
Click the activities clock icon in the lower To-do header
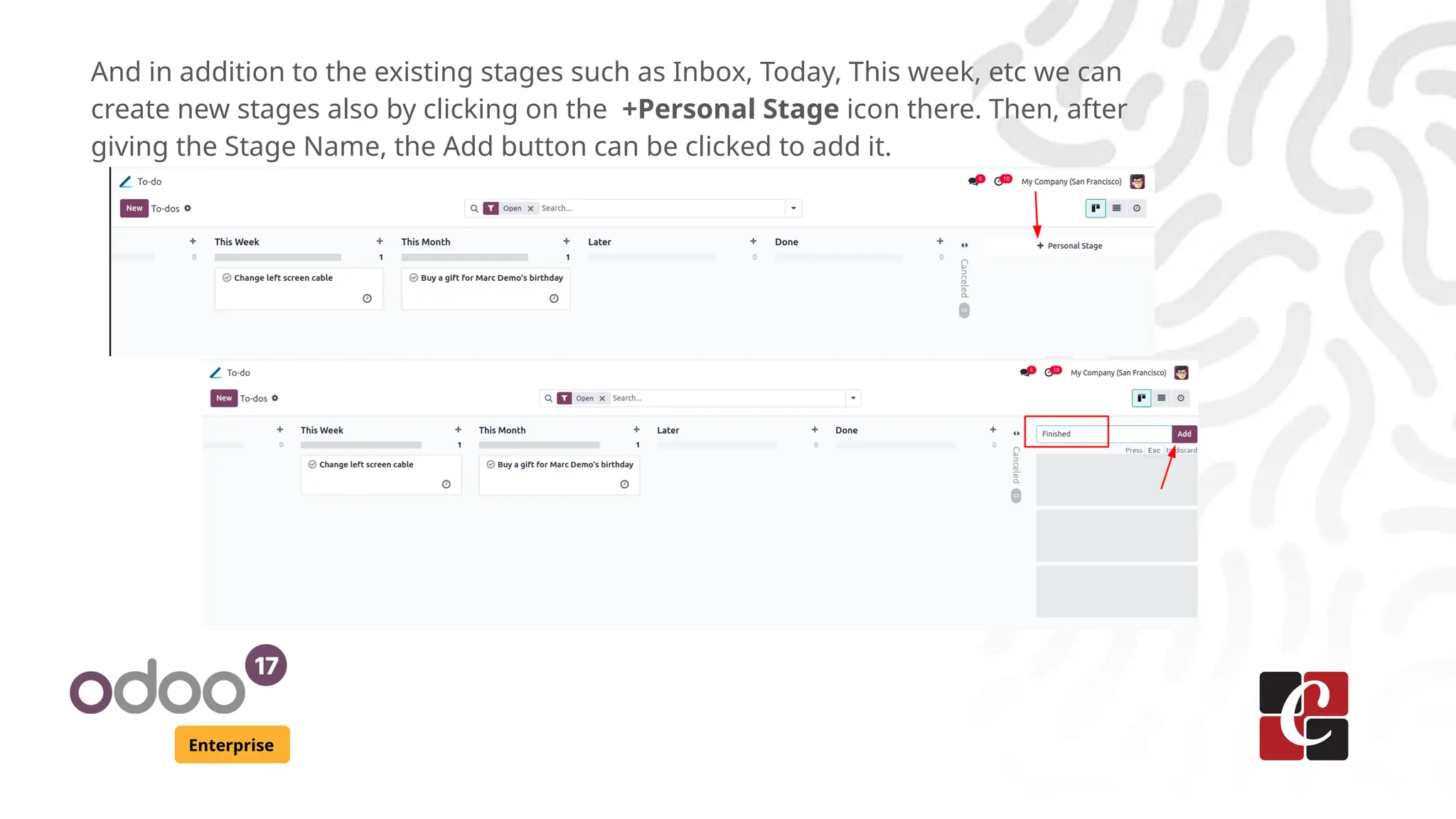click(1049, 373)
